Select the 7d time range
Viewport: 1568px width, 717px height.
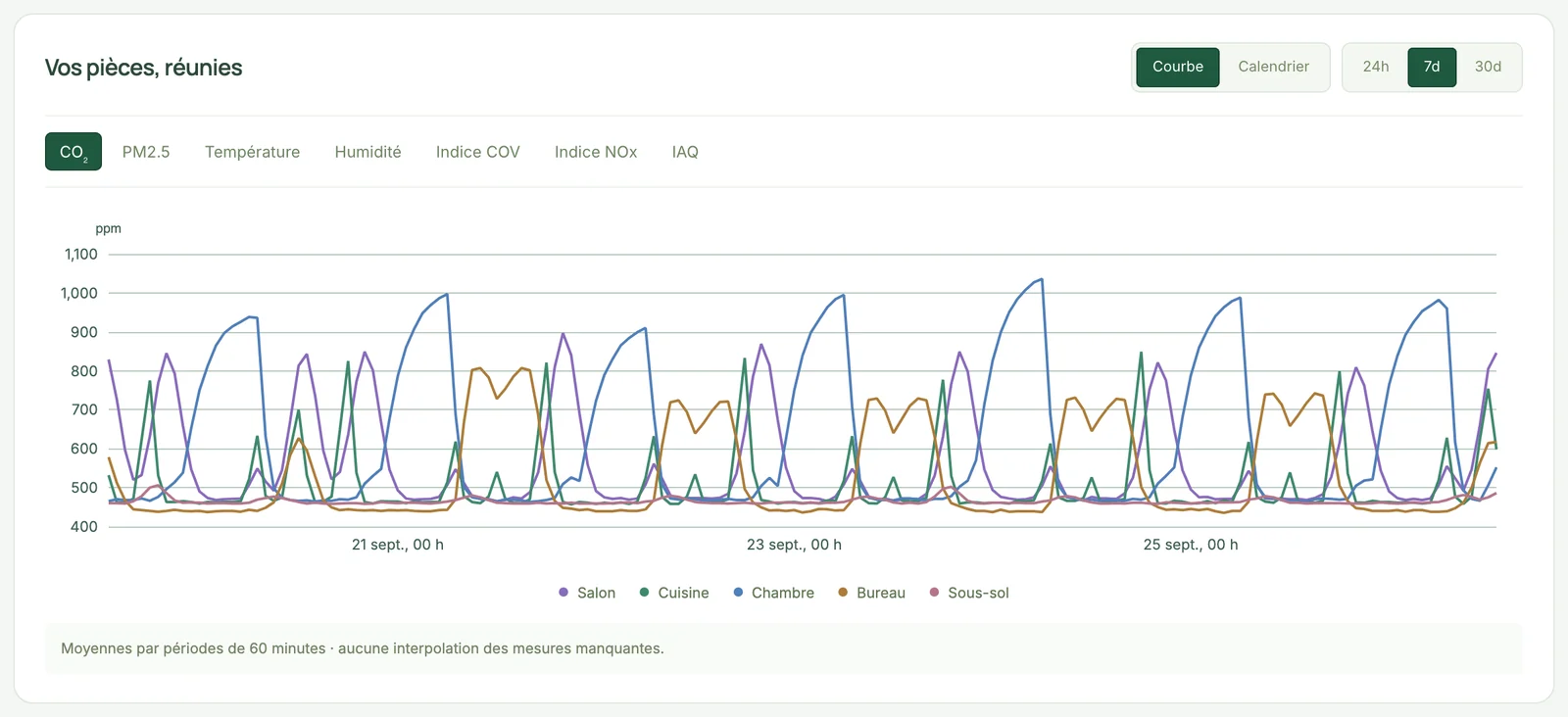coord(1432,67)
